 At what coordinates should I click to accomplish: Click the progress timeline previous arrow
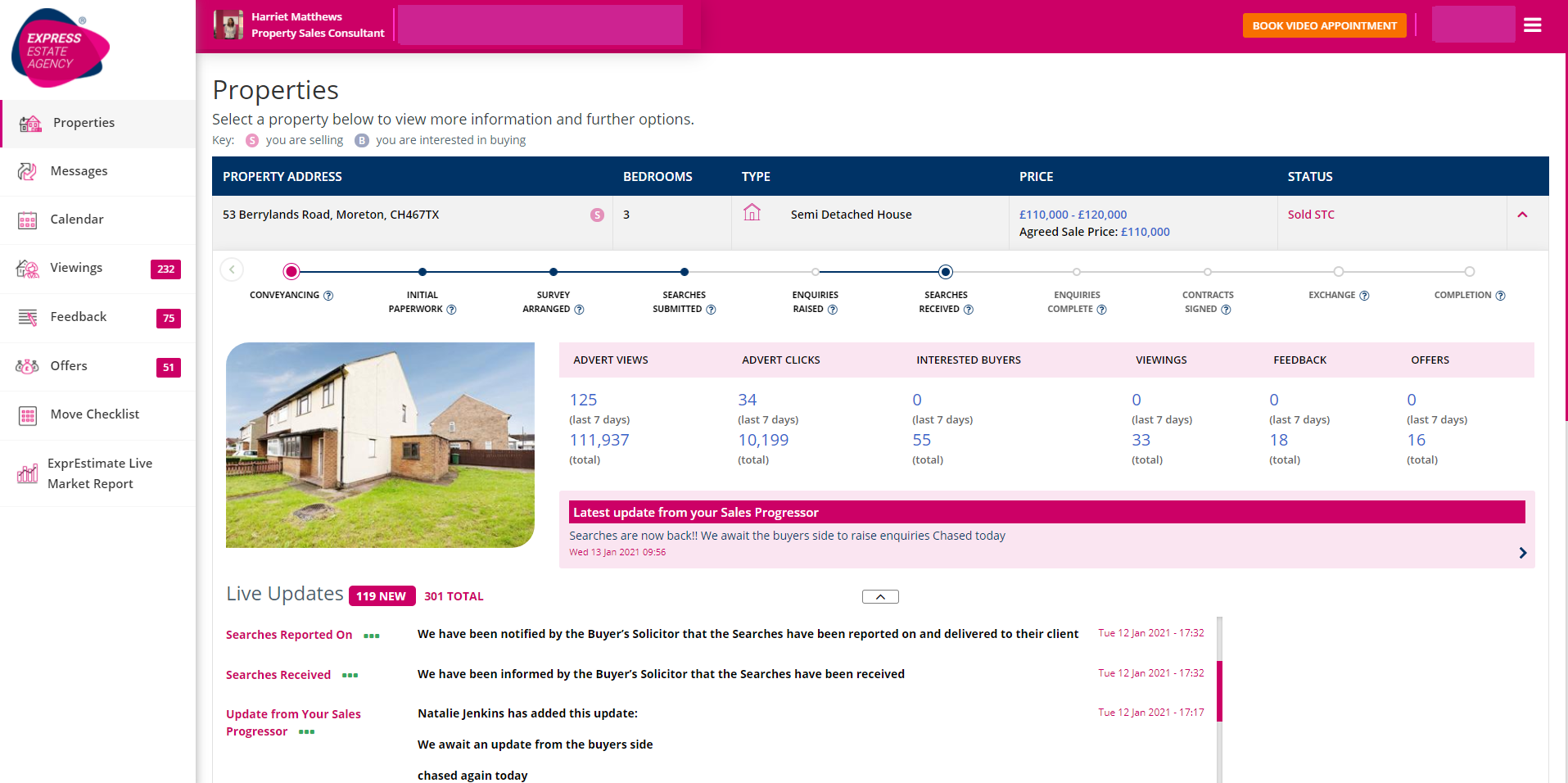[232, 269]
